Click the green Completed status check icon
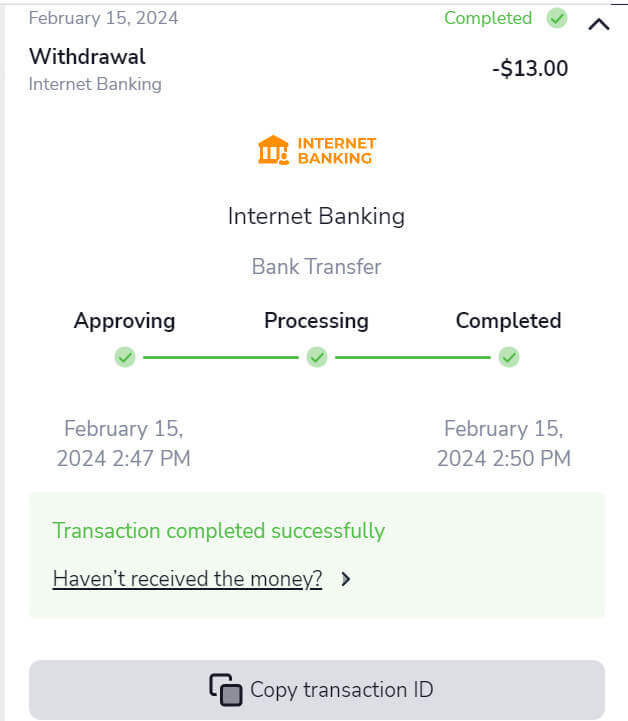Image resolution: width=628 pixels, height=721 pixels. (557, 18)
